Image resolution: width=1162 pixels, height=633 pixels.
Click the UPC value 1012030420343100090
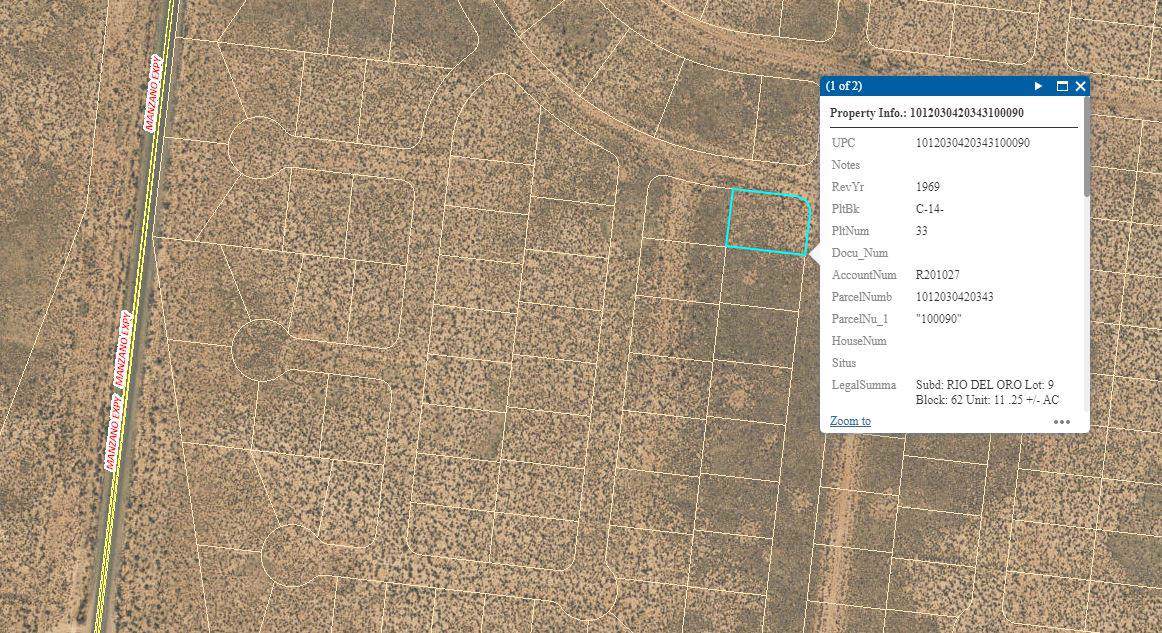pos(972,143)
